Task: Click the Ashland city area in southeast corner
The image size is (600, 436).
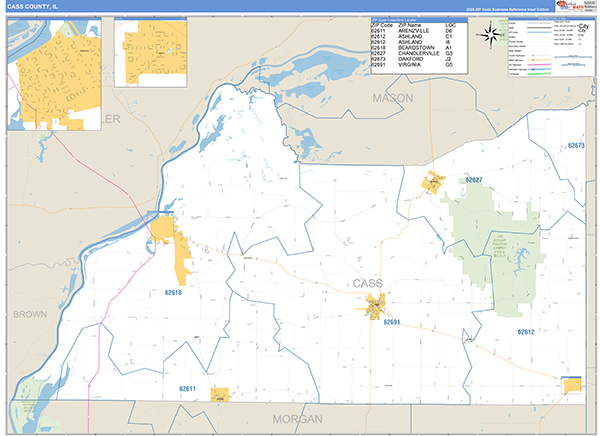Action: pos(572,385)
